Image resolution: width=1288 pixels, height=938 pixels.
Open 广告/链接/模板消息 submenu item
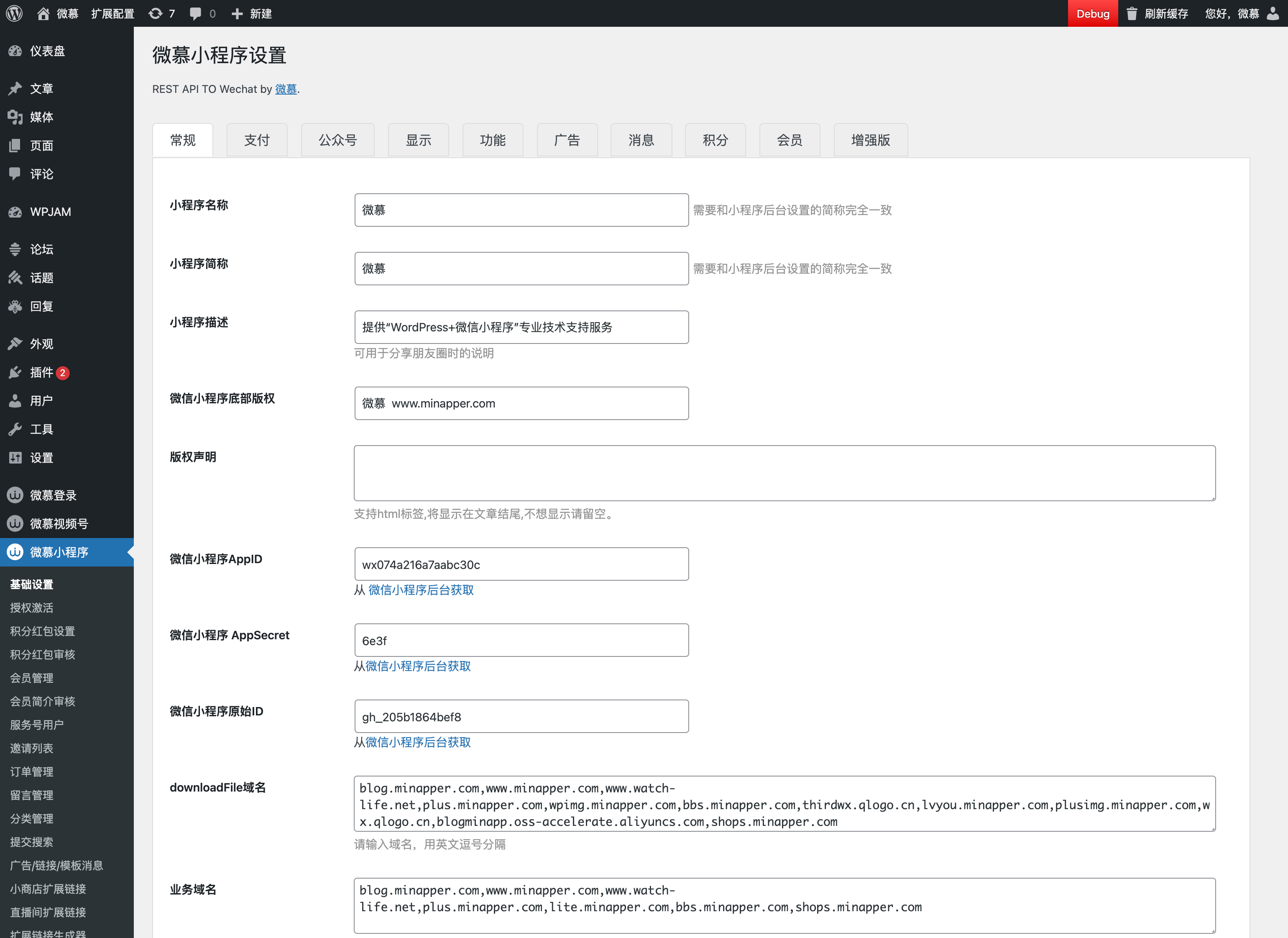[x=56, y=865]
